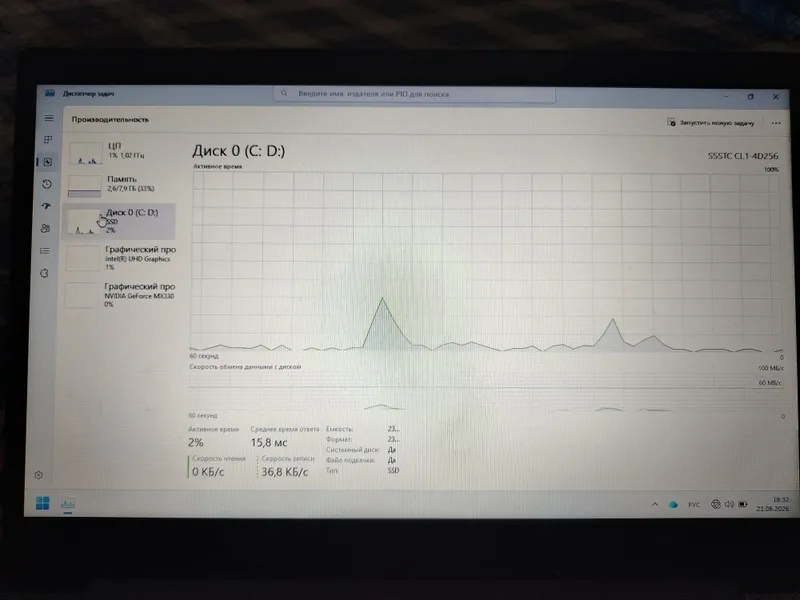
Task: Open the hamburger navigation menu
Action: click(49, 118)
